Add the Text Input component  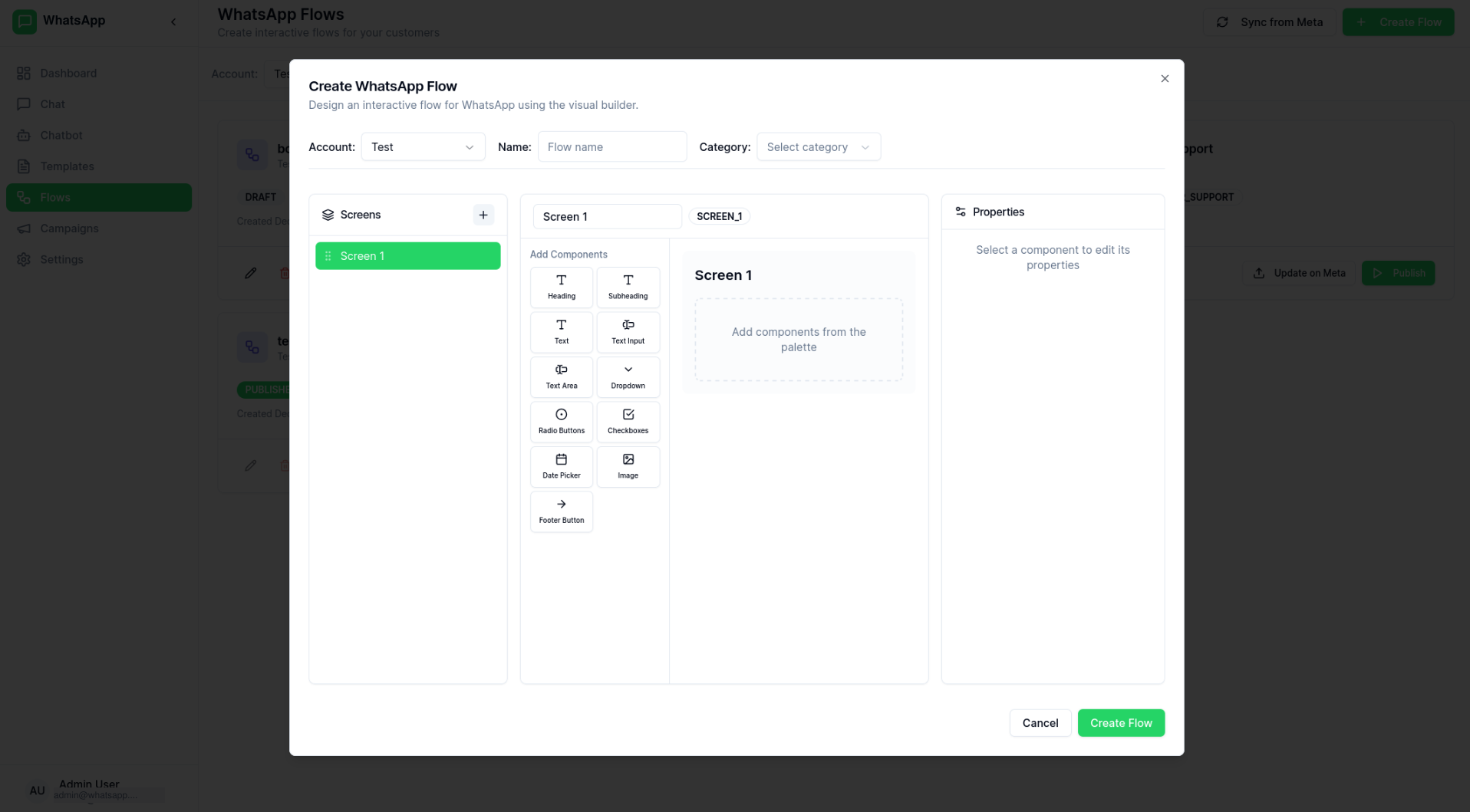tap(628, 332)
